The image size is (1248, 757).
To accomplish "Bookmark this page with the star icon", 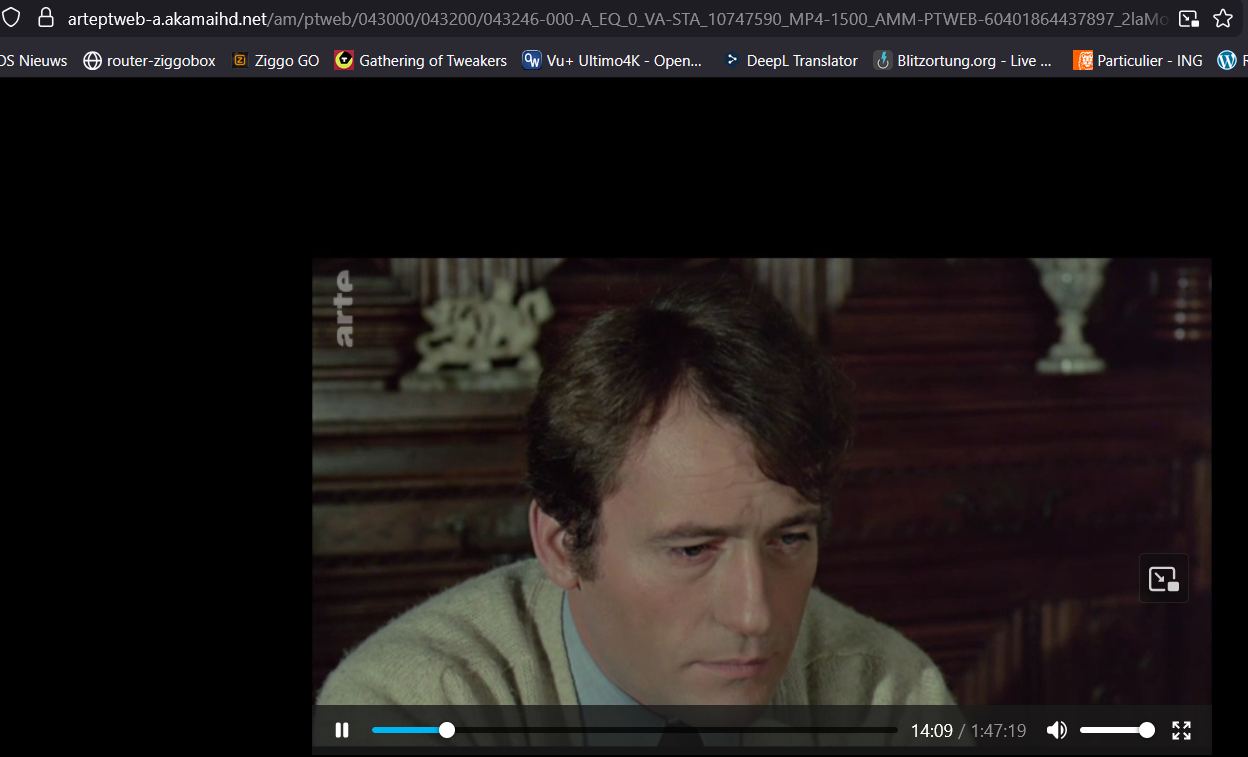I will point(1222,18).
